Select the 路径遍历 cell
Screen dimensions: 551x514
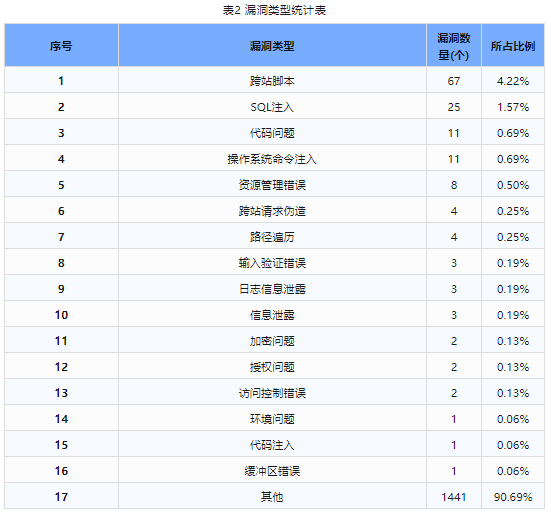coord(272,237)
